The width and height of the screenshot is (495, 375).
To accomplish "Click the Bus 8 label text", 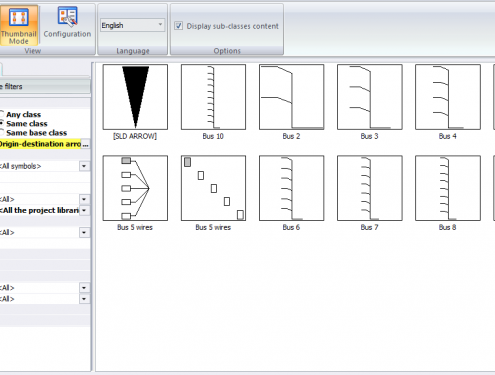I will tap(447, 227).
